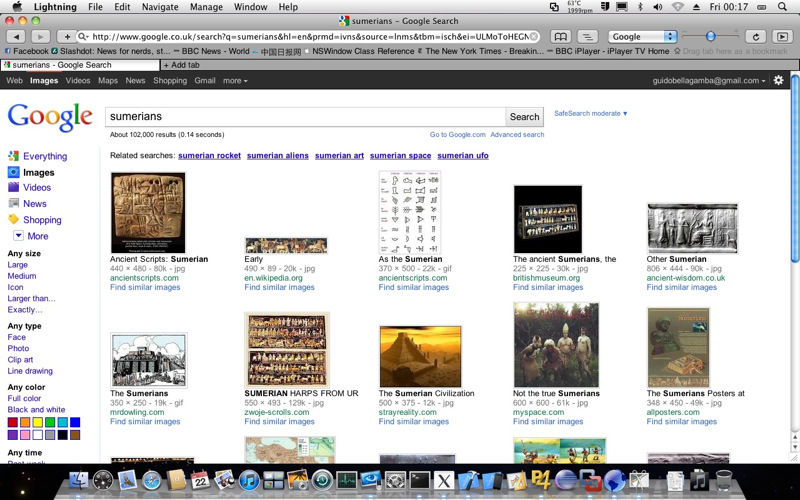Open the URL bar magnifier dropdown
Image resolution: width=800 pixels, height=500 pixels.
point(83,37)
